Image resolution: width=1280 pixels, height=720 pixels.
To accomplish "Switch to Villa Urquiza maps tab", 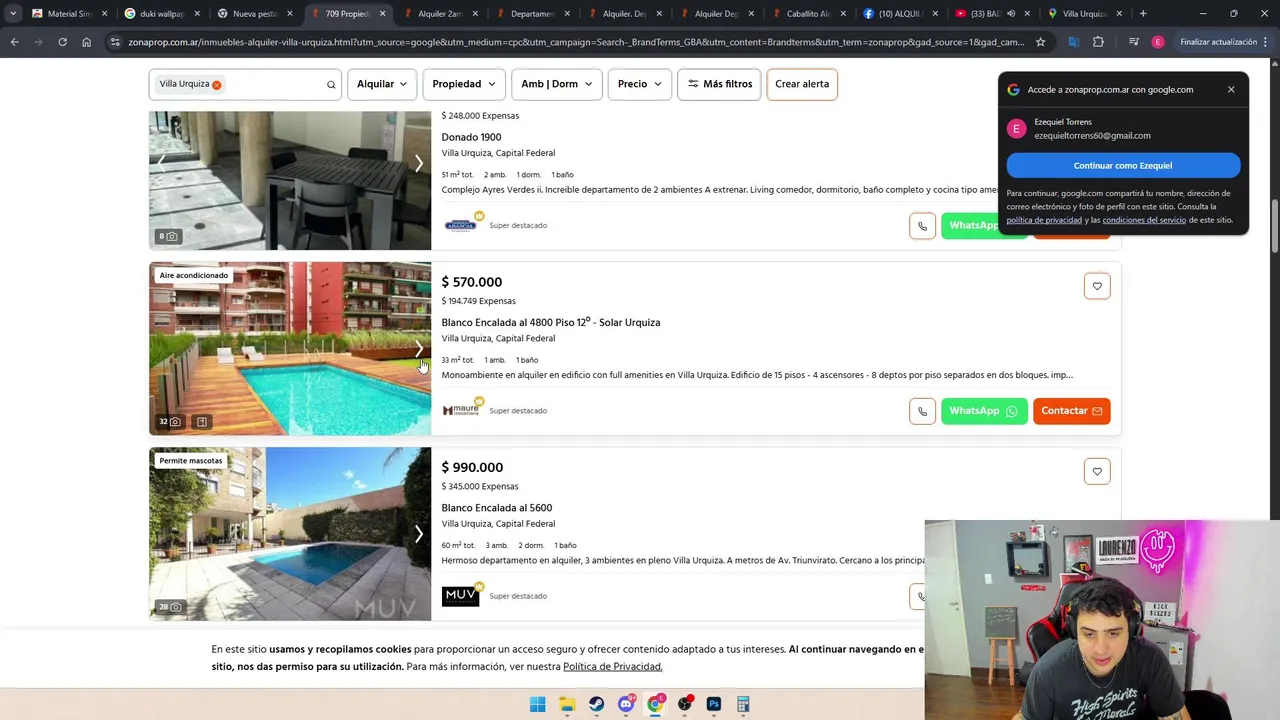I will 1086,14.
